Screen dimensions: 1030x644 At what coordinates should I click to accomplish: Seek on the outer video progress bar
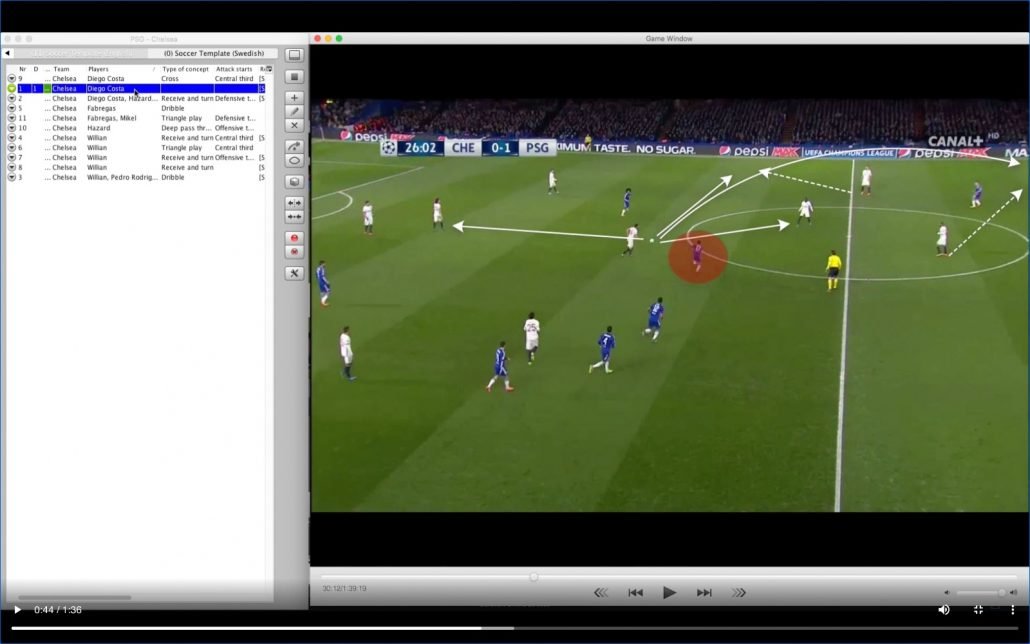[514, 628]
